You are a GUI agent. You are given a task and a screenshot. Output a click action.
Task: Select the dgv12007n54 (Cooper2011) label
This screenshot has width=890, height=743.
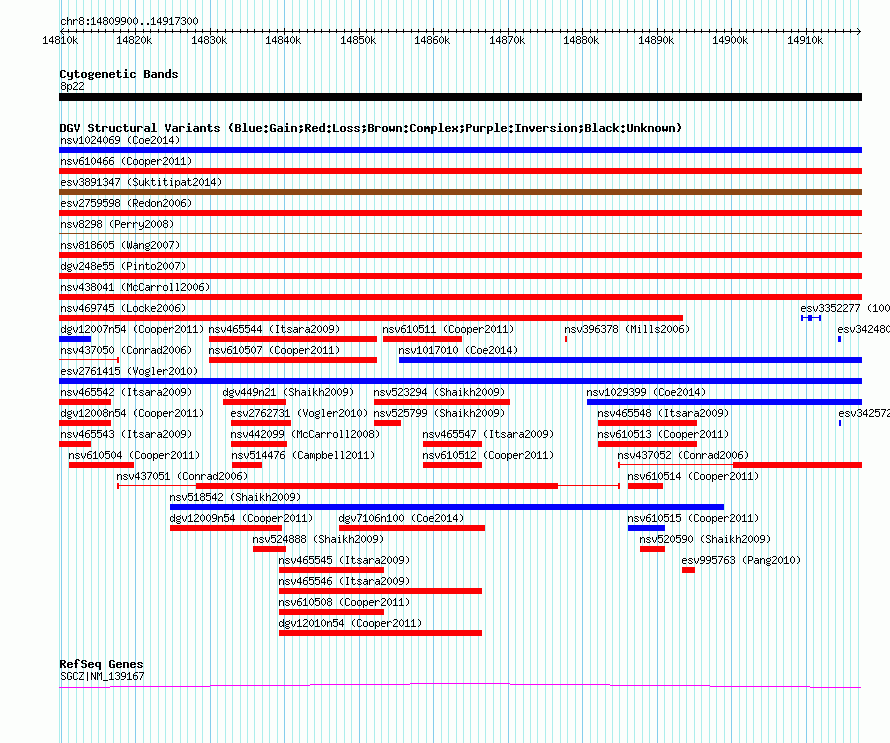tap(132, 329)
